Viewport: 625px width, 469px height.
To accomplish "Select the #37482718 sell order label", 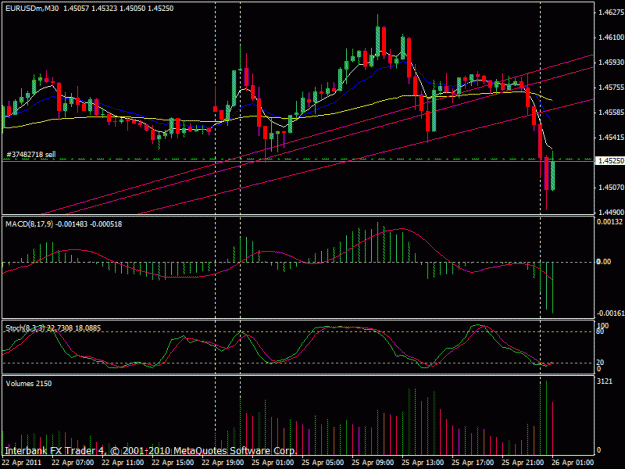I will [31, 154].
